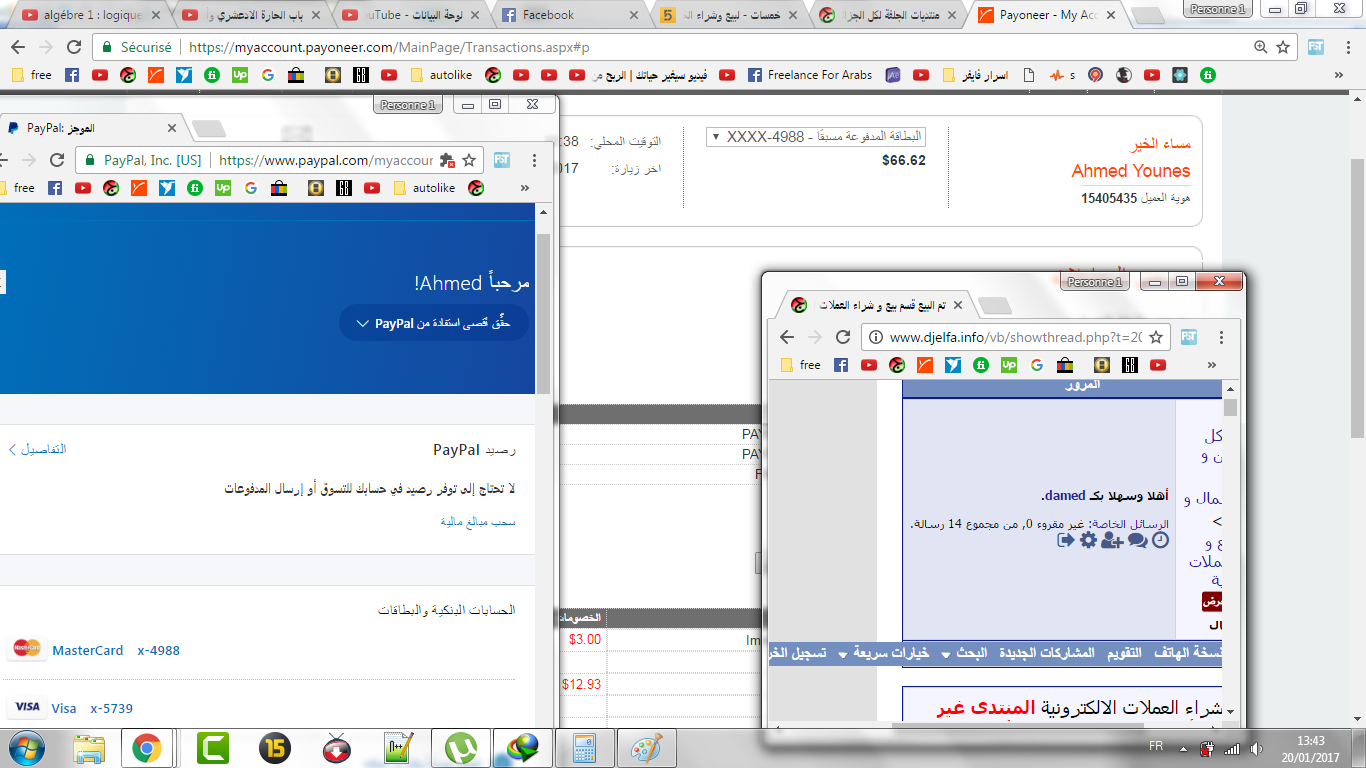Click the Ahmed Younes account name
This screenshot has width=1366, height=768.
pyautogui.click(x=1131, y=171)
